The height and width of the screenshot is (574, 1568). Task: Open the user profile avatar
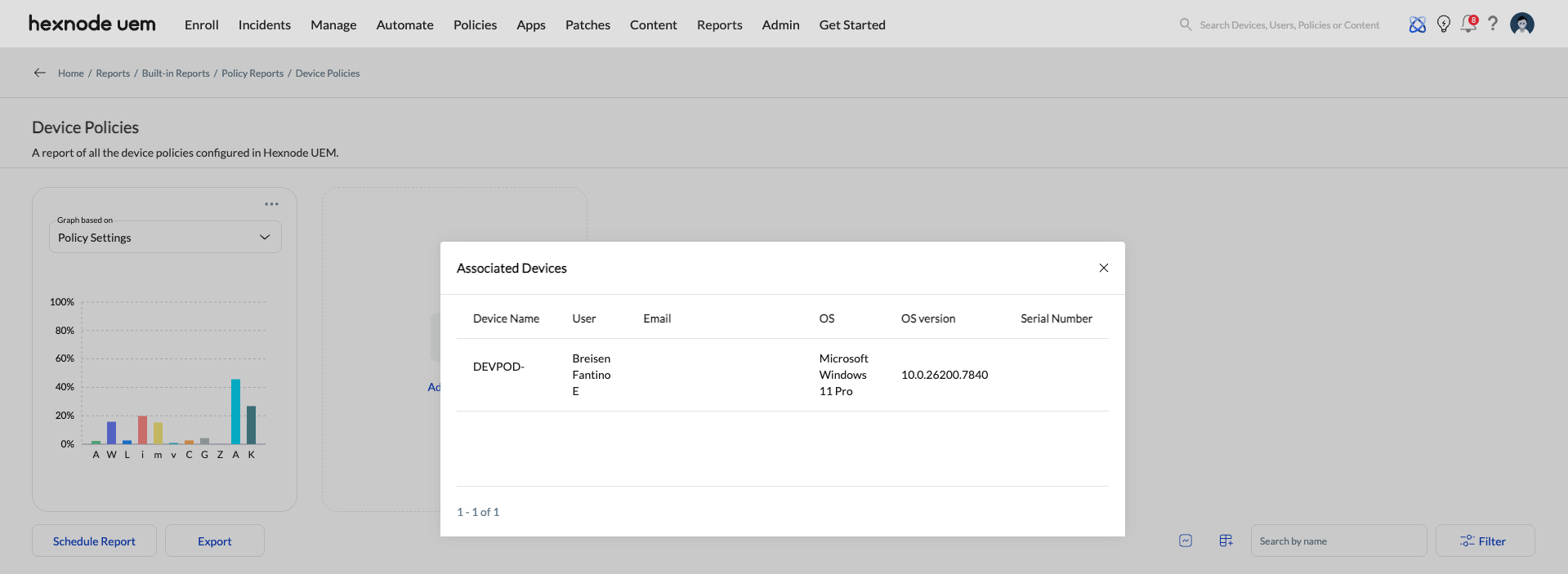tap(1521, 24)
